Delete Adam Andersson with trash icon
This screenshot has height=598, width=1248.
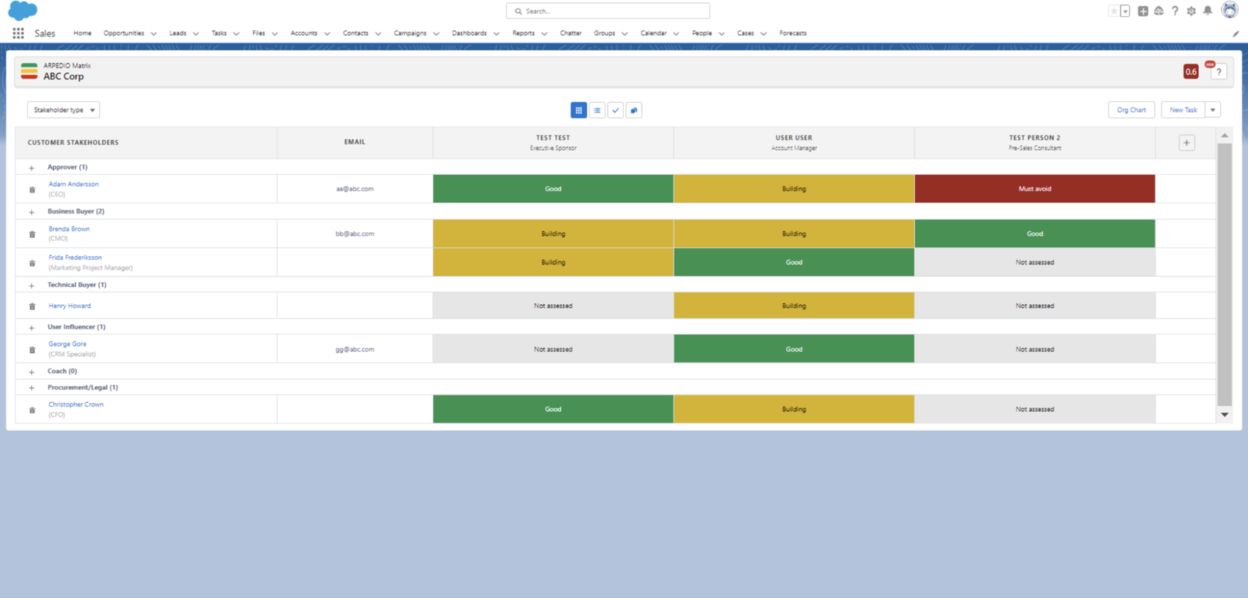point(32,190)
